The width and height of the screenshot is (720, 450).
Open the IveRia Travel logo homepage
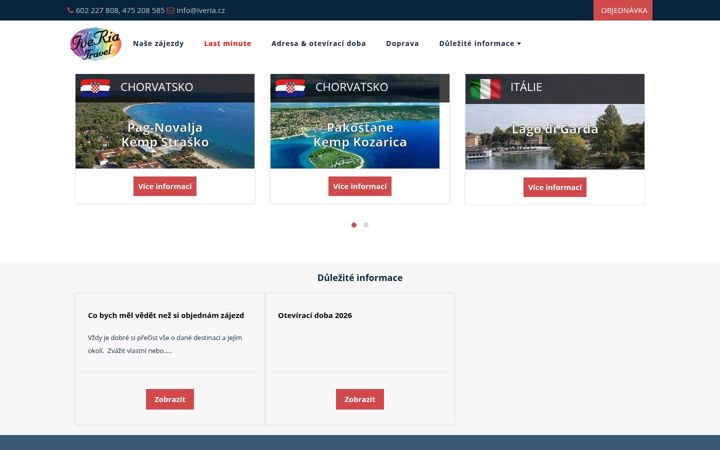[96, 44]
